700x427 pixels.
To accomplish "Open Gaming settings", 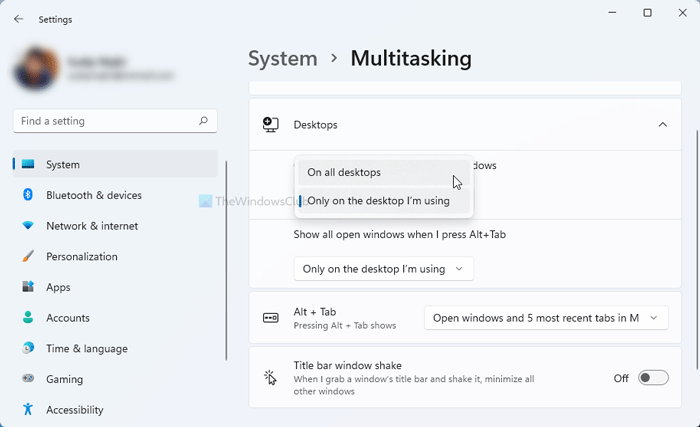I will pyautogui.click(x=64, y=379).
